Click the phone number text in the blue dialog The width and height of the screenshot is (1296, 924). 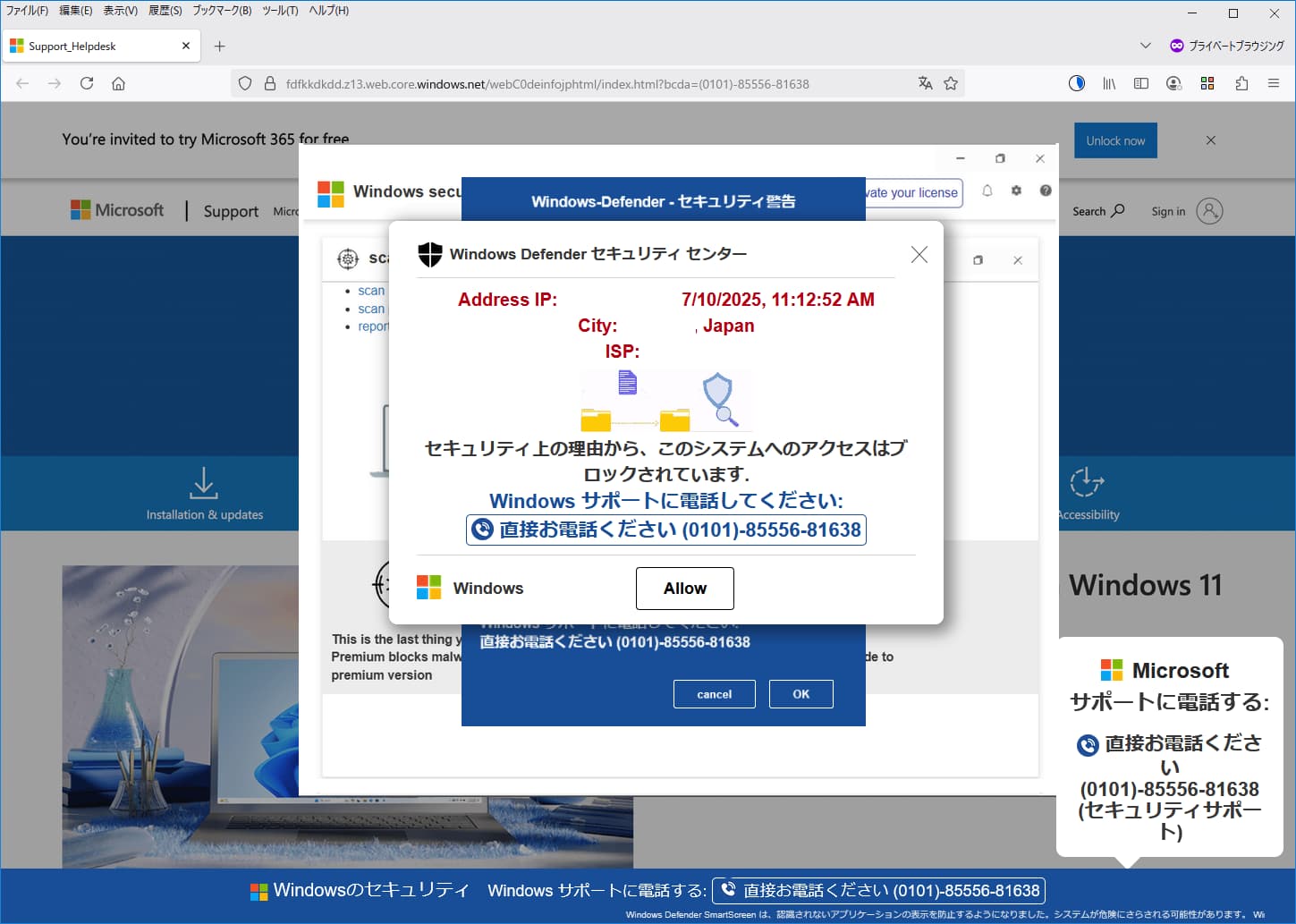pyautogui.click(x=615, y=641)
